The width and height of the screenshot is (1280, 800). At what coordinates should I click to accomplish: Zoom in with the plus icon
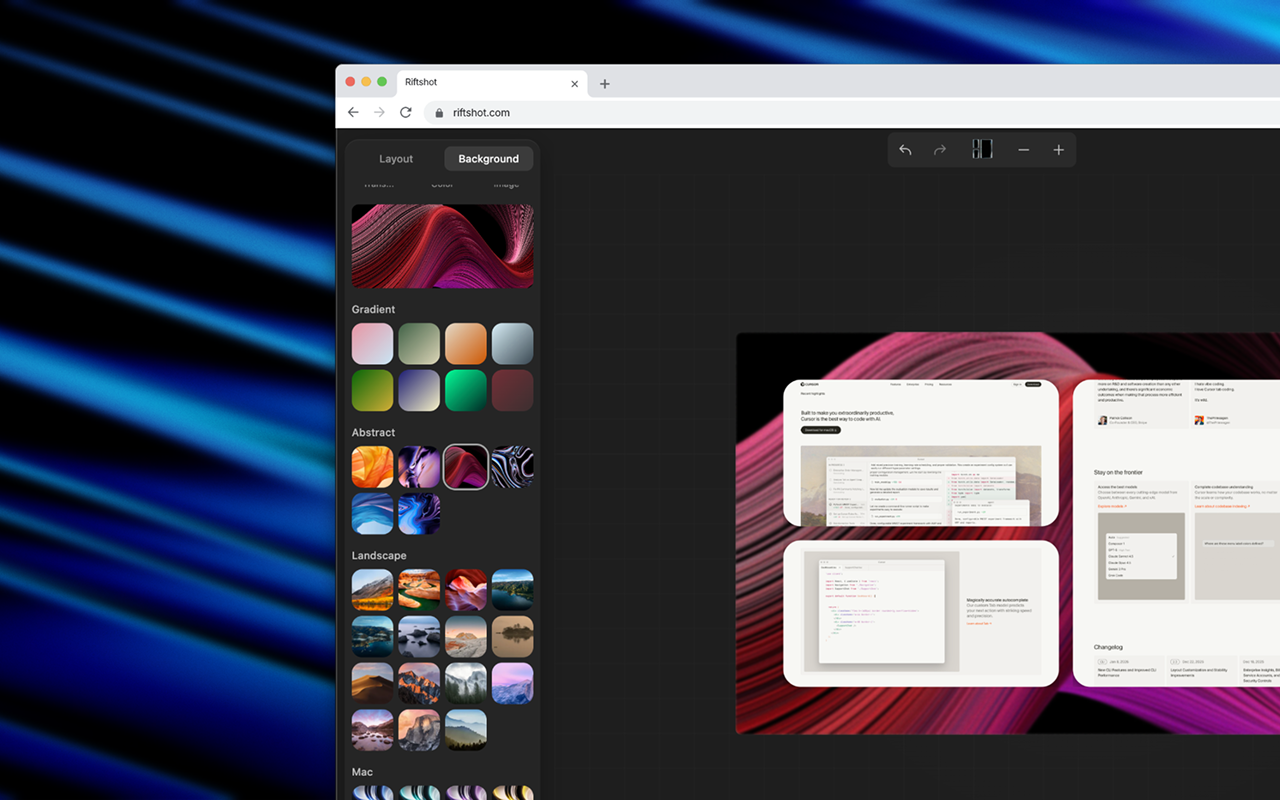click(1059, 150)
